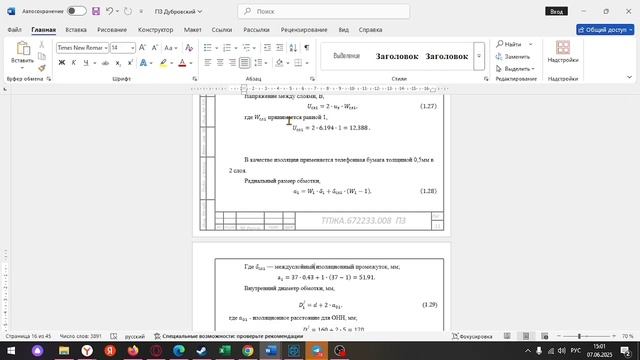This screenshot has width=640, height=360.
Task: Click the Заменить replace button
Action: [x=513, y=56]
